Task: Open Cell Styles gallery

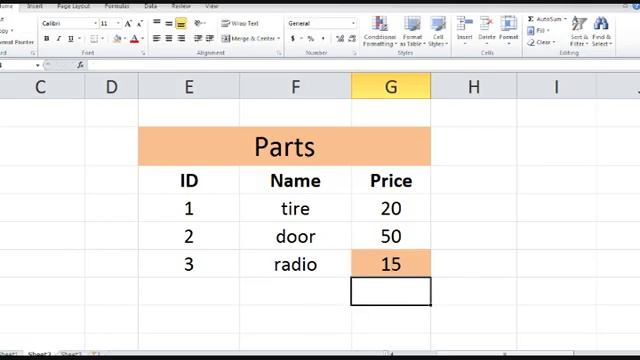Action: click(438, 31)
